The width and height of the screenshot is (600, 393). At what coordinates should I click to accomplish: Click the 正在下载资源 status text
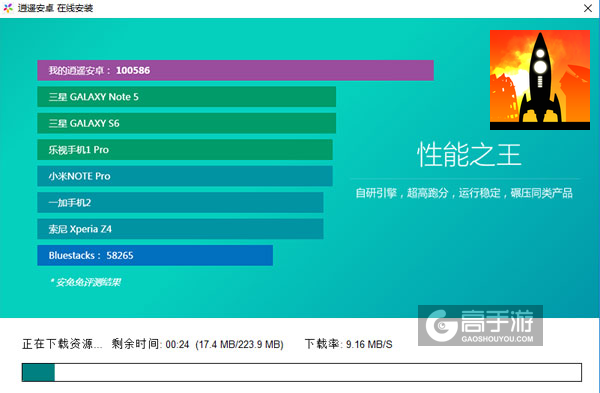pos(62,344)
